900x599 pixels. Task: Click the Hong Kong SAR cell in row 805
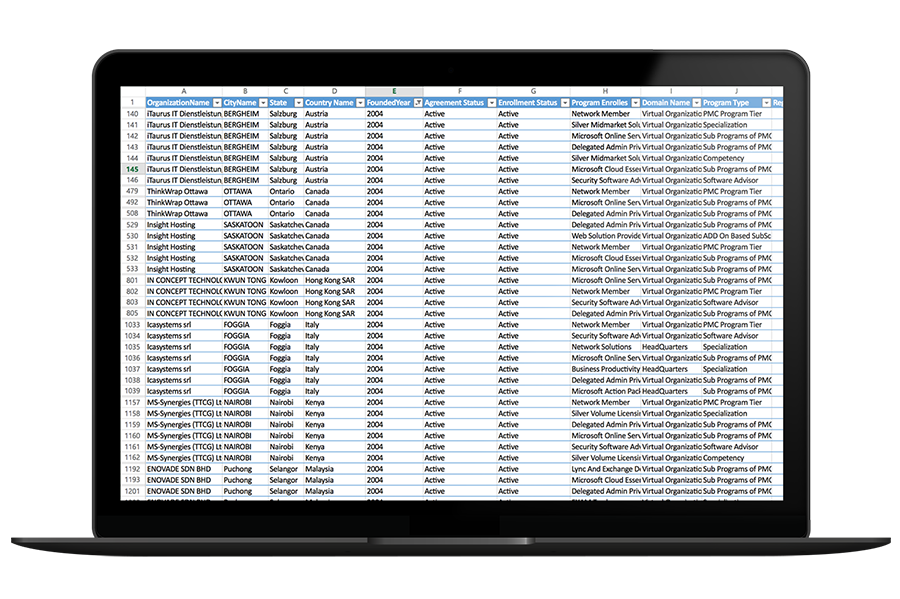tap(335, 314)
